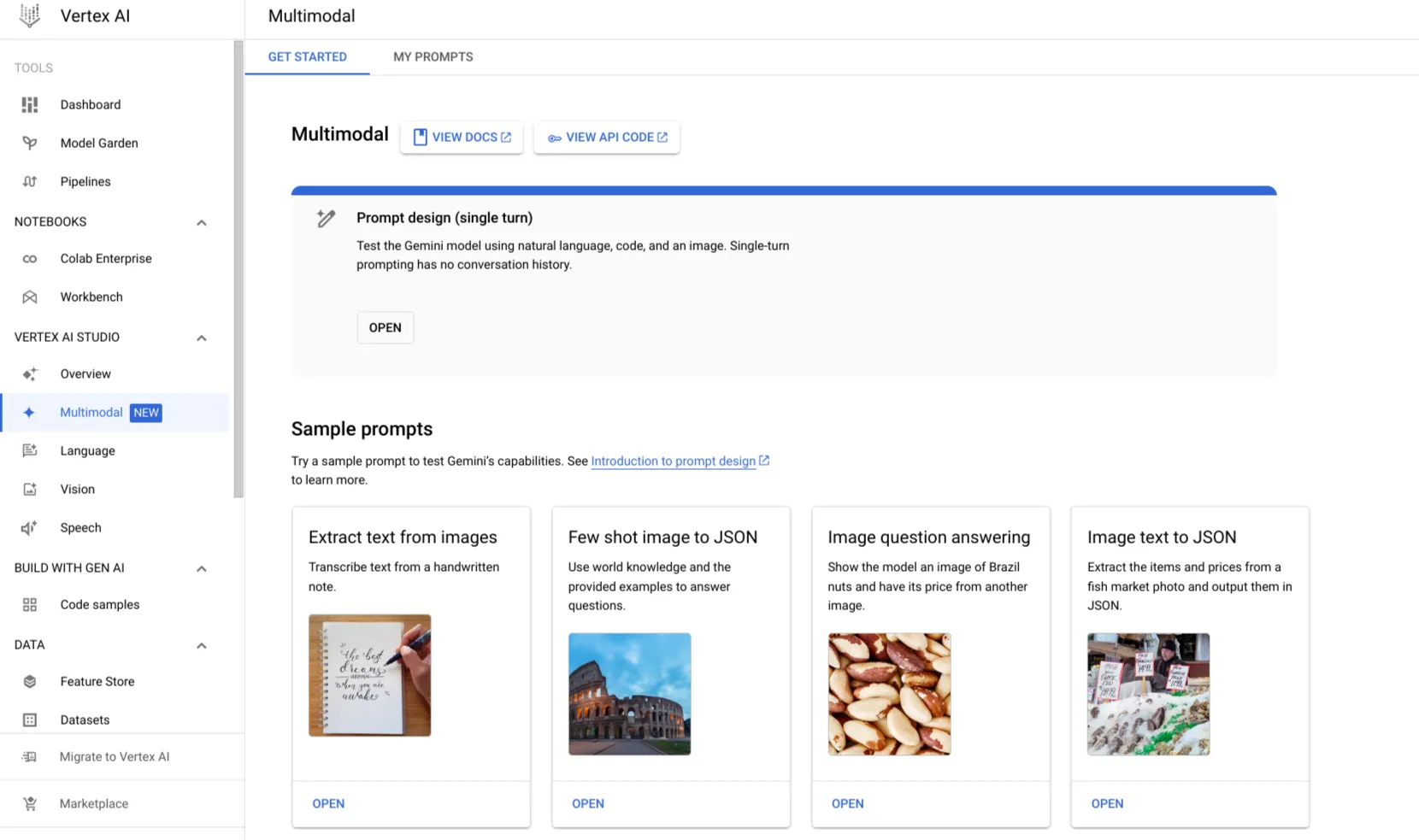
Task: Select the Get Started tab
Action: pos(308,57)
